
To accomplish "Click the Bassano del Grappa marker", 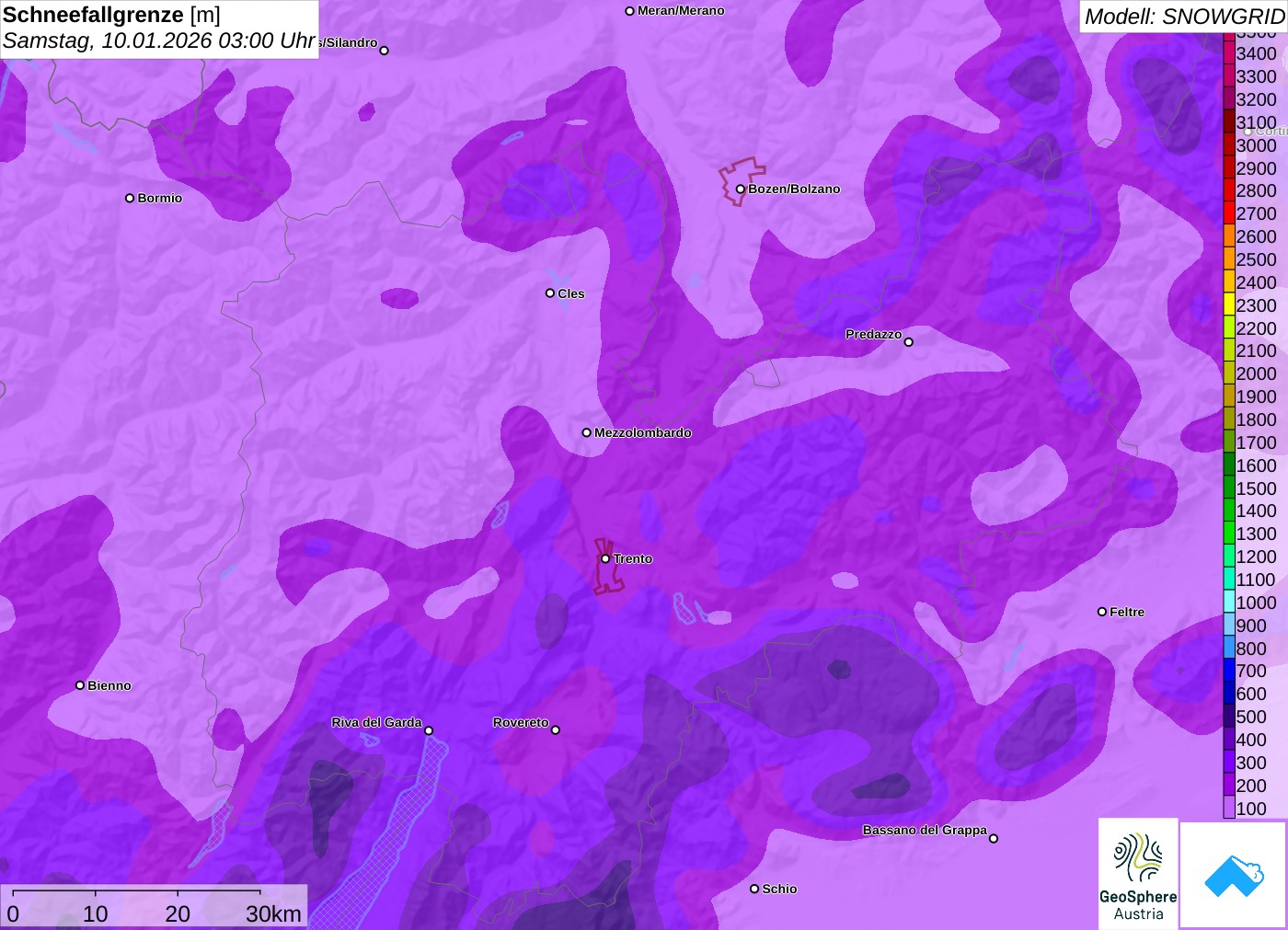I will tap(994, 838).
